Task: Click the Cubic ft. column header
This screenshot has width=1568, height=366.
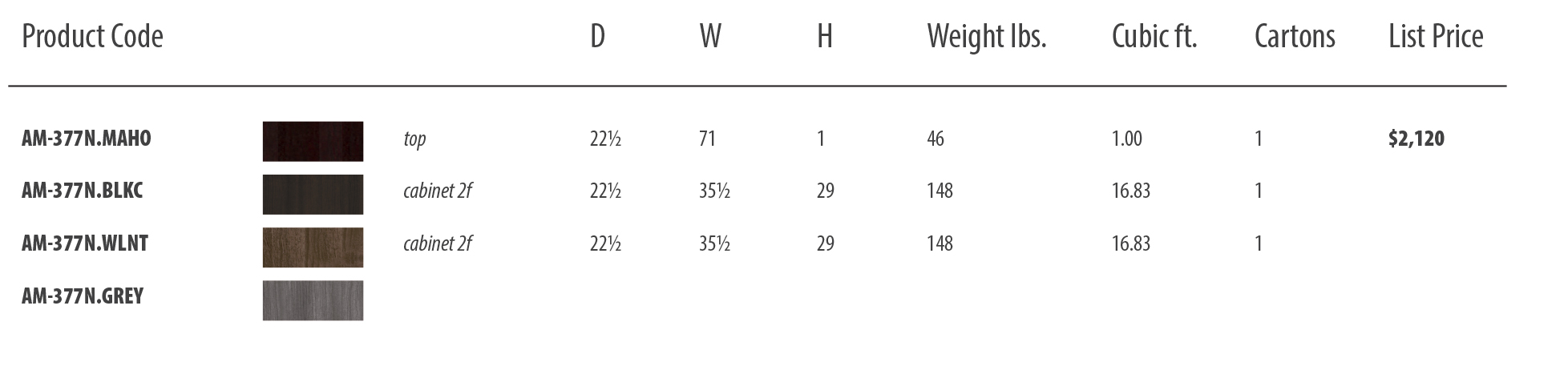Action: (x=1154, y=36)
